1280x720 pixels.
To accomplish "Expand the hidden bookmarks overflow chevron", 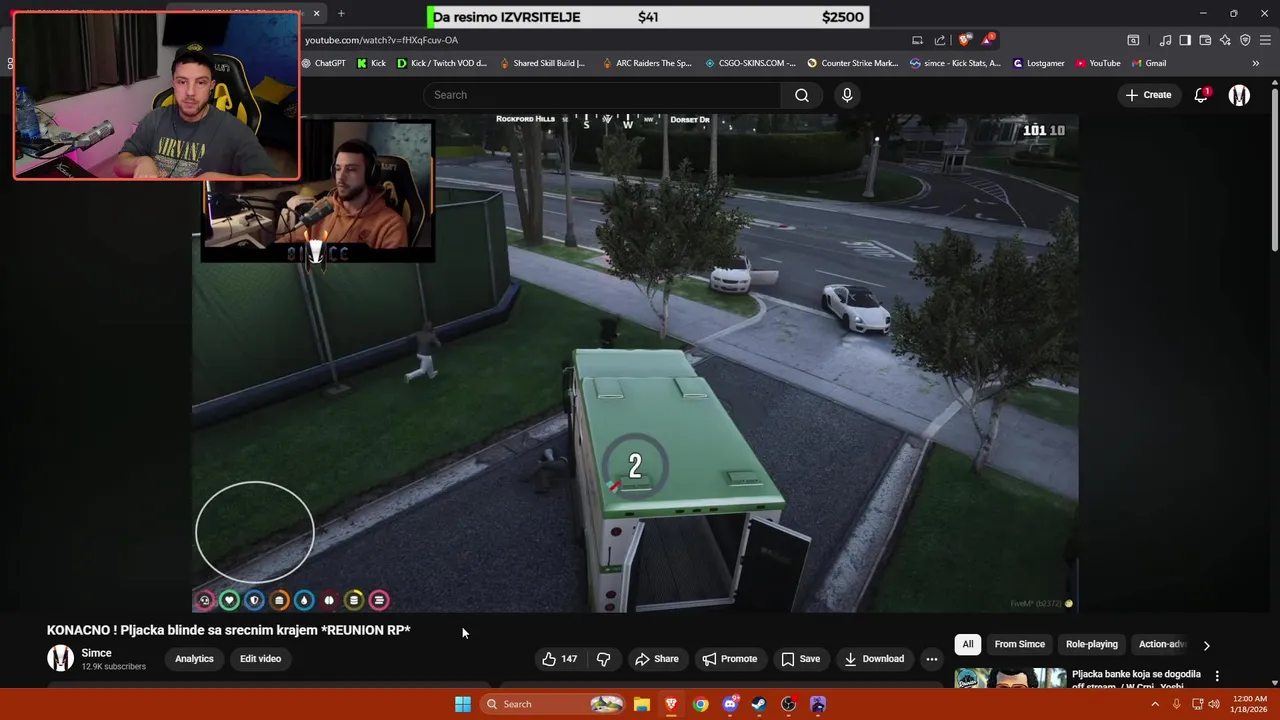I will pos(1255,63).
